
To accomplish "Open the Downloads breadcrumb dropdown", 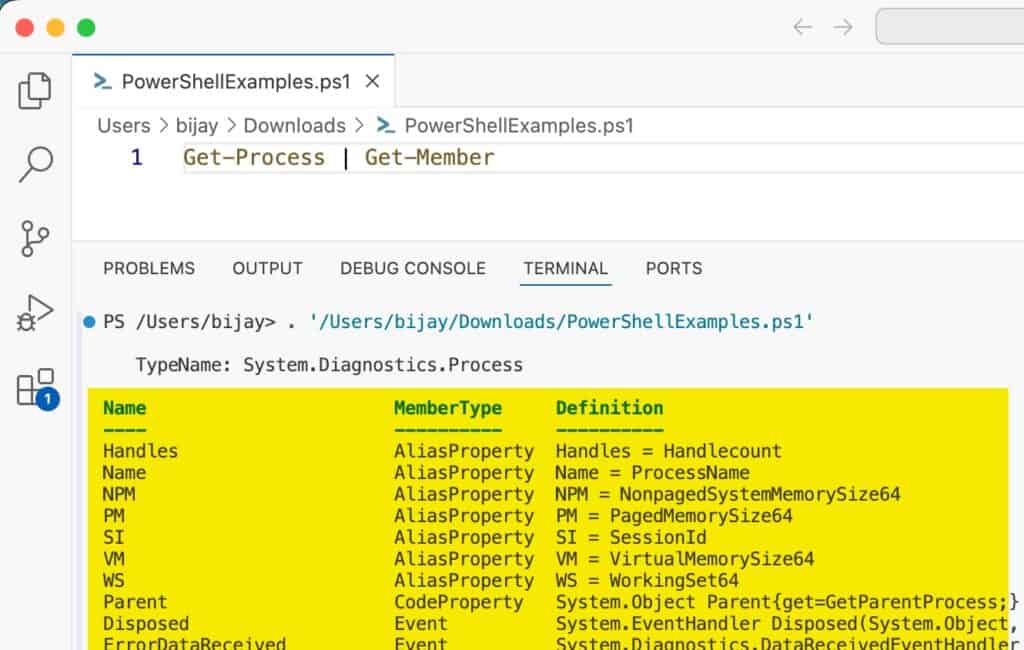I will (295, 126).
